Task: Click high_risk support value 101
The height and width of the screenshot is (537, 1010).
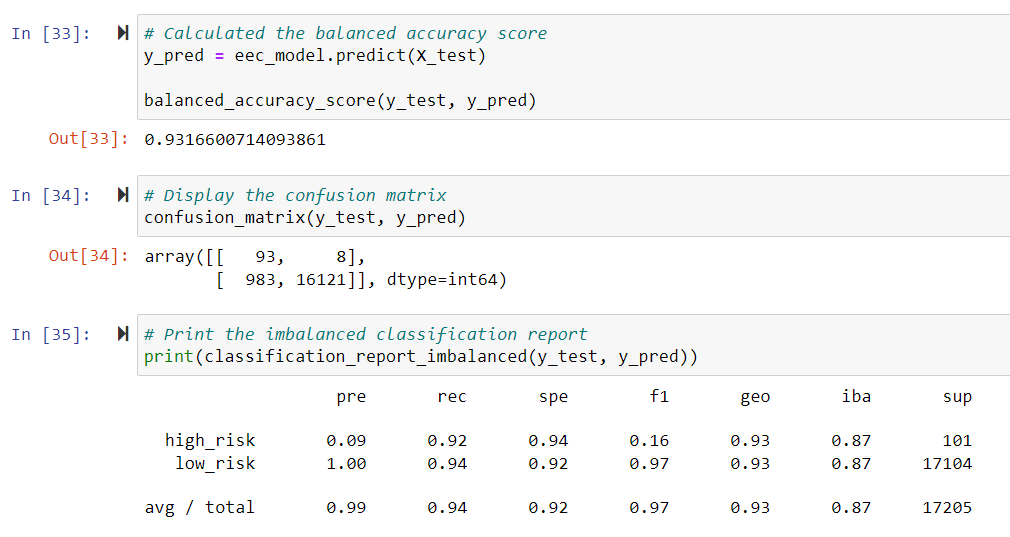Action: 957,441
